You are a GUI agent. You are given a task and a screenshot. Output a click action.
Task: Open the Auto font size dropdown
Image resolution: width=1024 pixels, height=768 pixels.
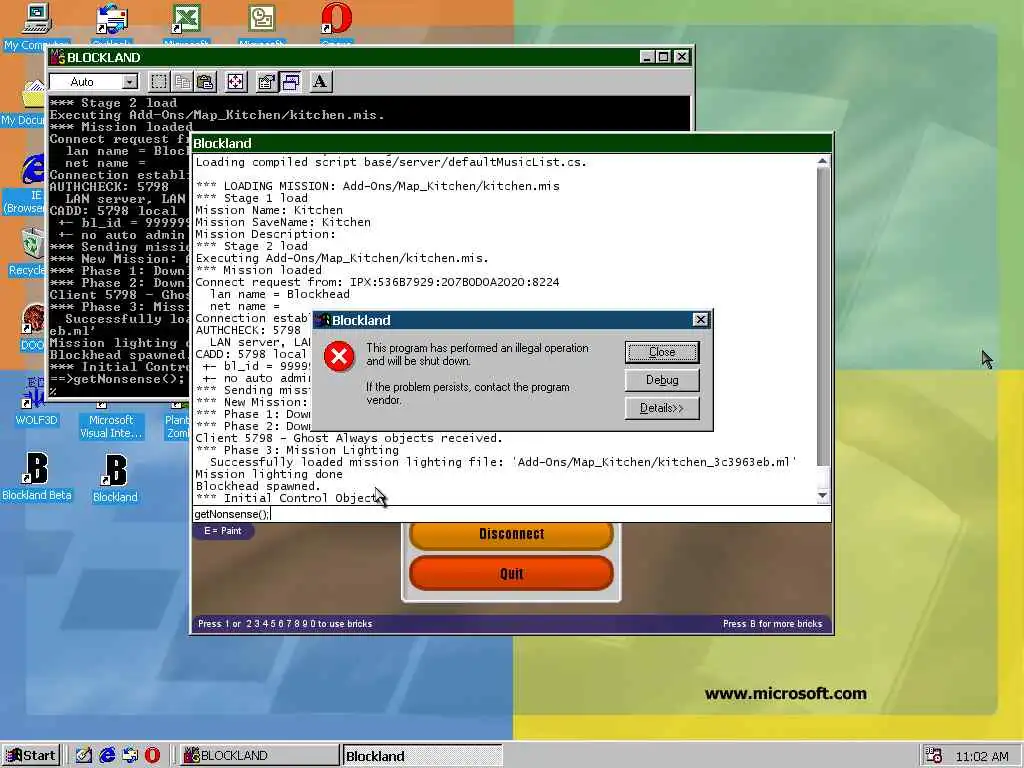pos(130,82)
